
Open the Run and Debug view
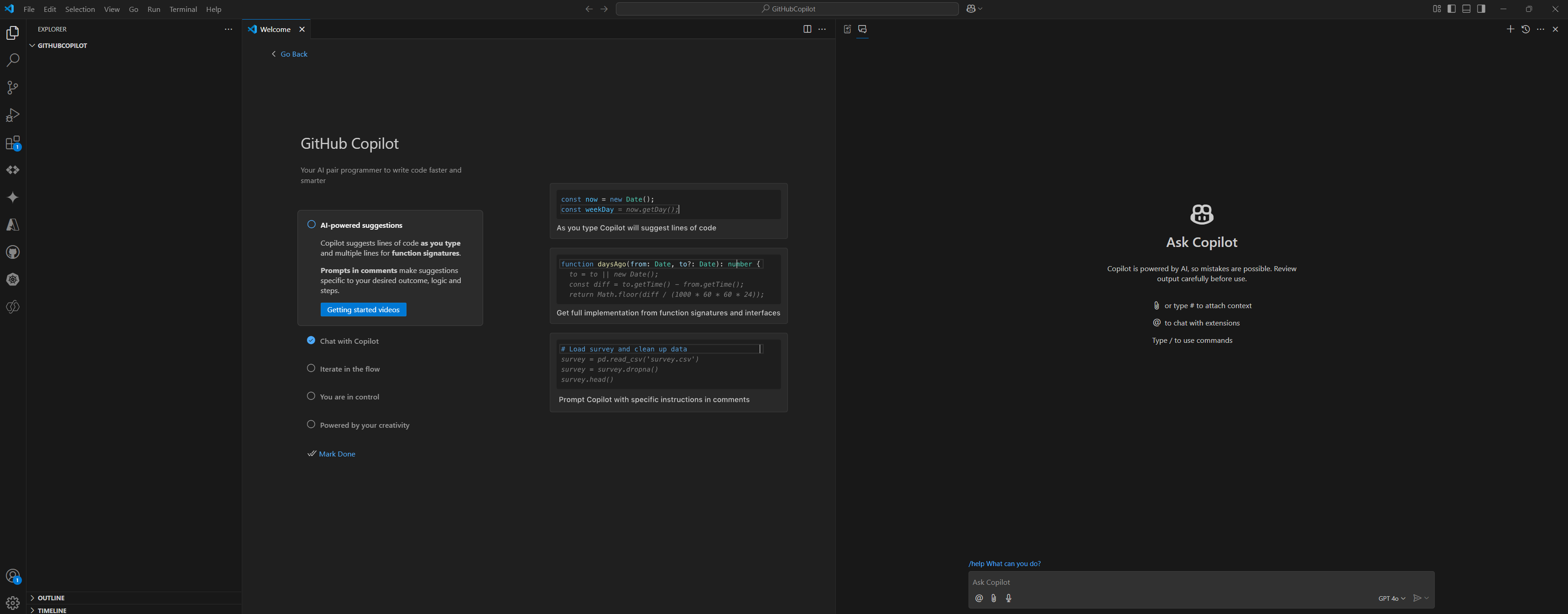13,115
